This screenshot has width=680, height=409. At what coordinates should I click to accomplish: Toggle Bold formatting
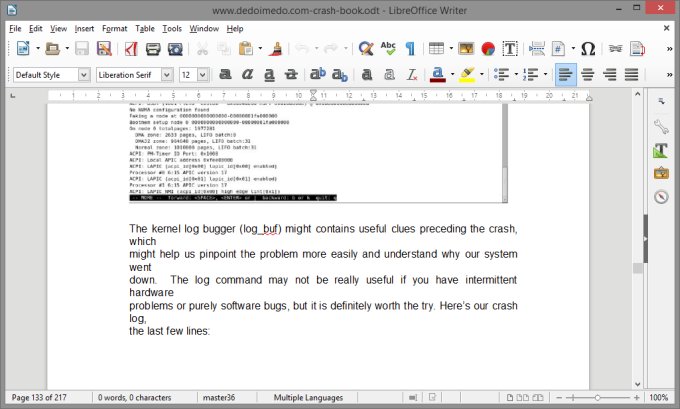(225, 75)
